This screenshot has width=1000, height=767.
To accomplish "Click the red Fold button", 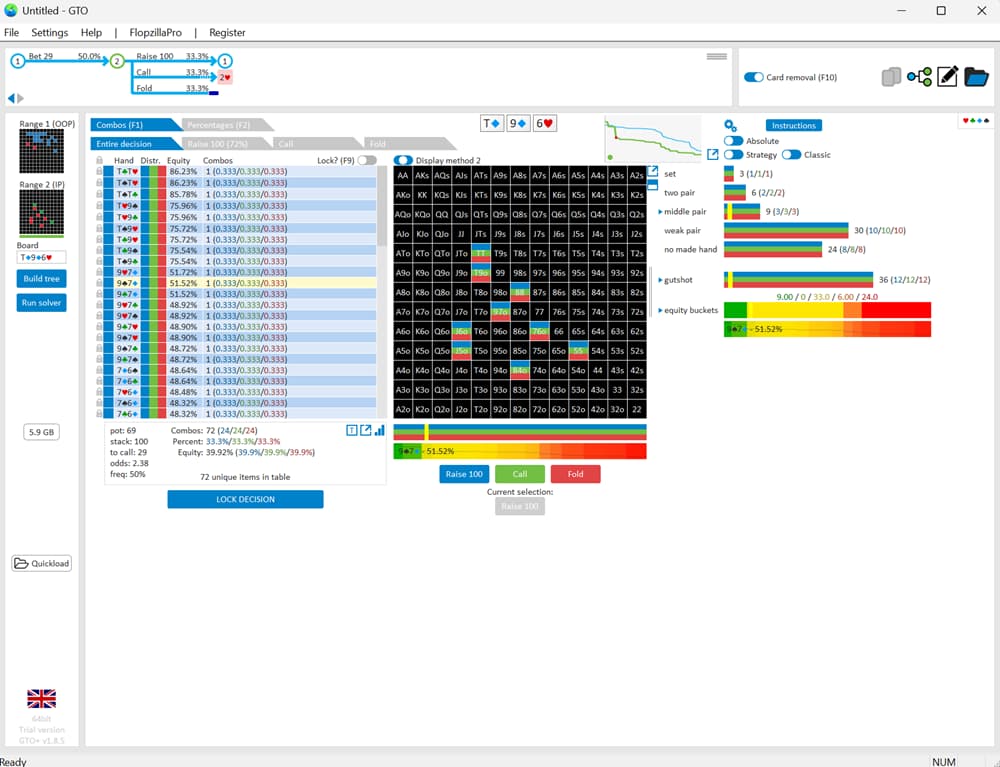I will [x=575, y=474].
